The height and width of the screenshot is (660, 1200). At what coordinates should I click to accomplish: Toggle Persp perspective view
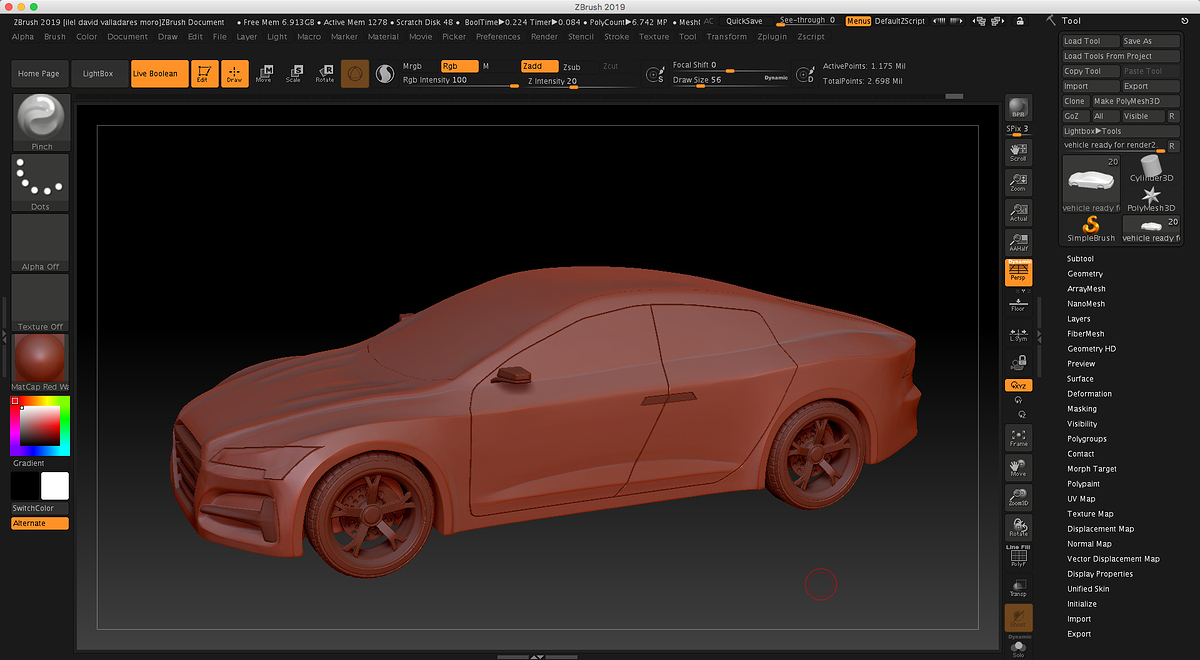tap(1018, 272)
